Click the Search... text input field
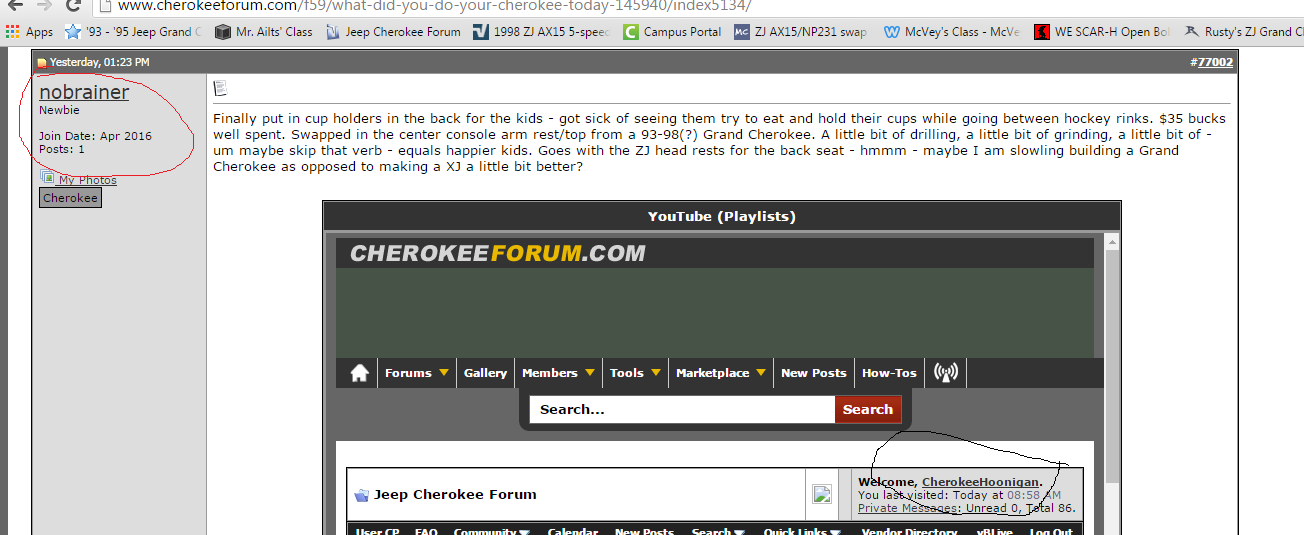Viewport: 1304px width, 535px height. coord(682,409)
